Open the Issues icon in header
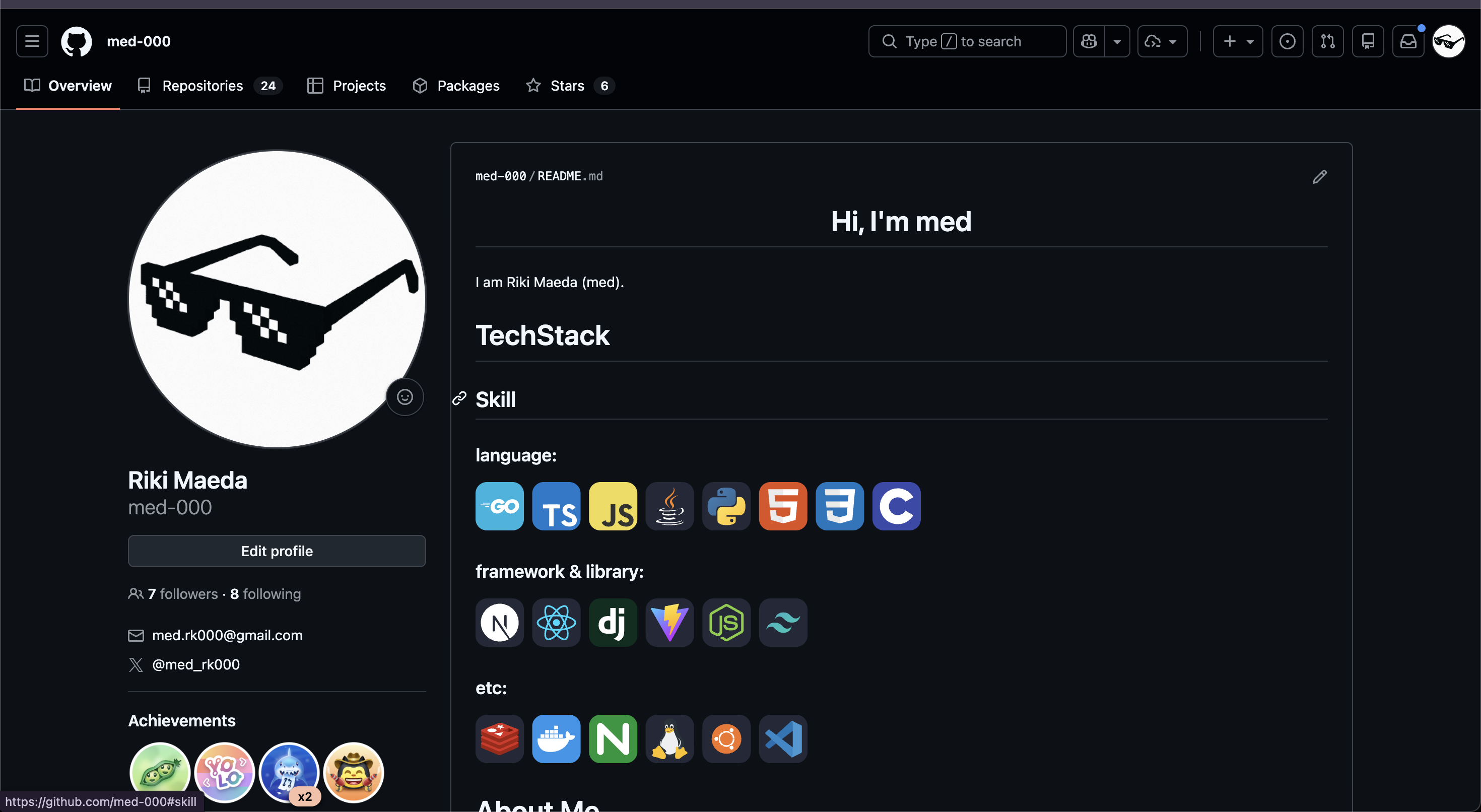Viewport: 1481px width, 812px height. tap(1287, 41)
